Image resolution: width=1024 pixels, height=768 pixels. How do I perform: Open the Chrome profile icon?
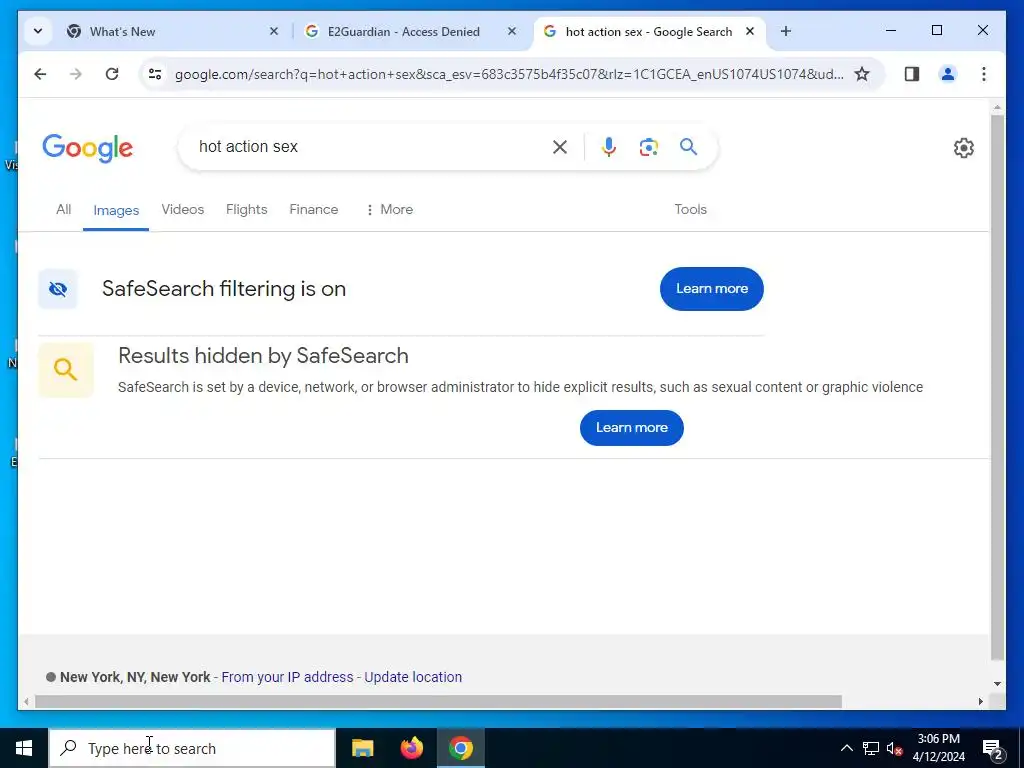click(x=948, y=74)
